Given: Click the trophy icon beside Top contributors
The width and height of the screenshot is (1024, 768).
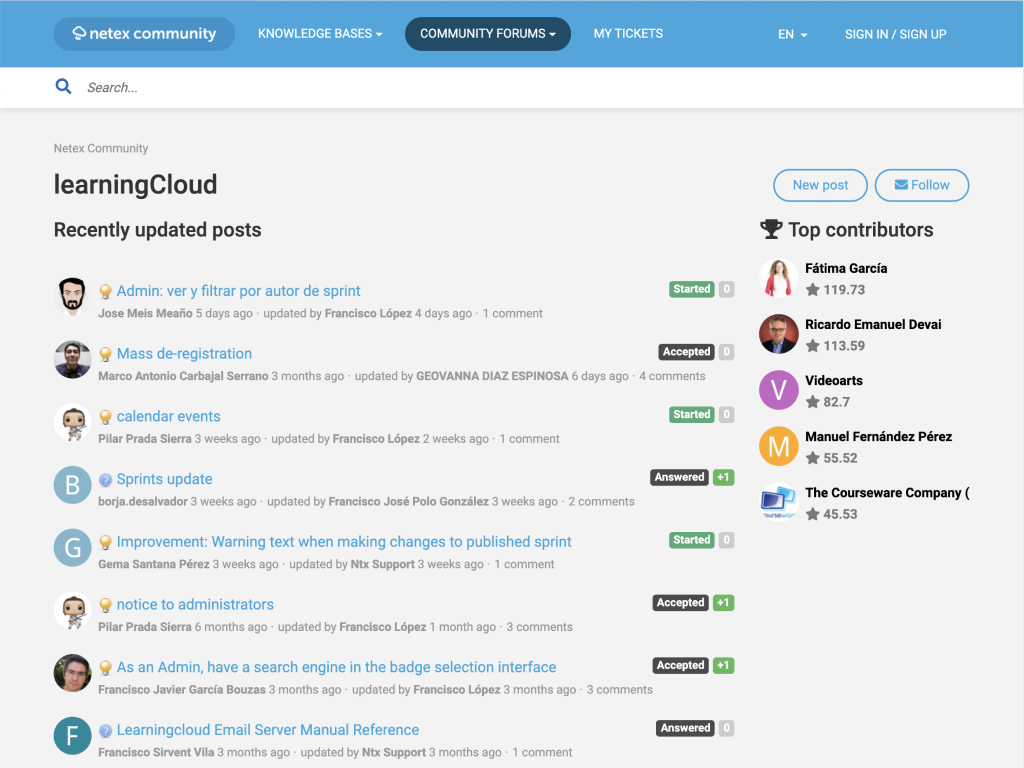Looking at the screenshot, I should (x=771, y=229).
